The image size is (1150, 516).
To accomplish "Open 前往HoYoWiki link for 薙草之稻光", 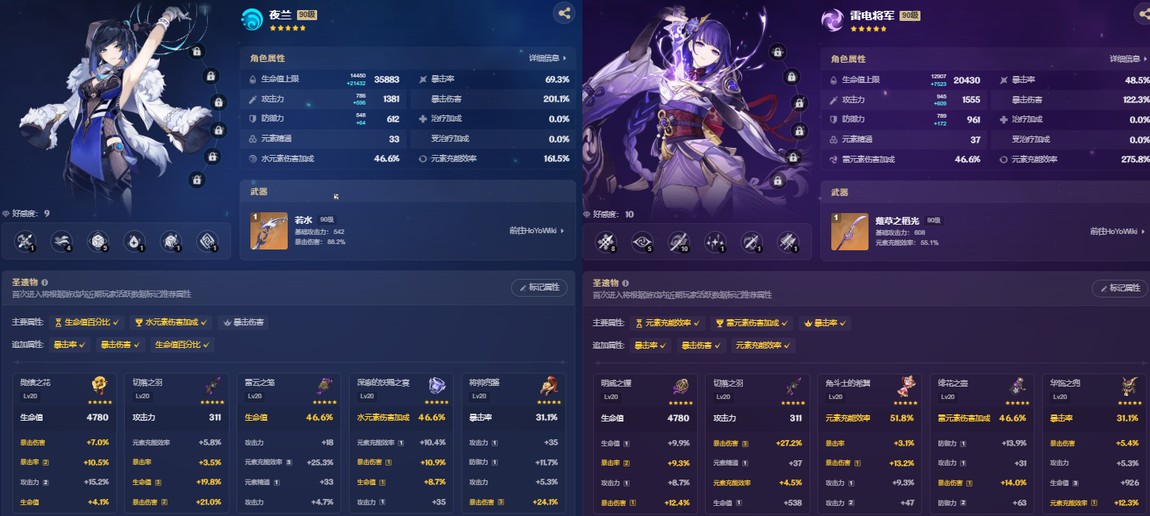I will coord(1117,231).
